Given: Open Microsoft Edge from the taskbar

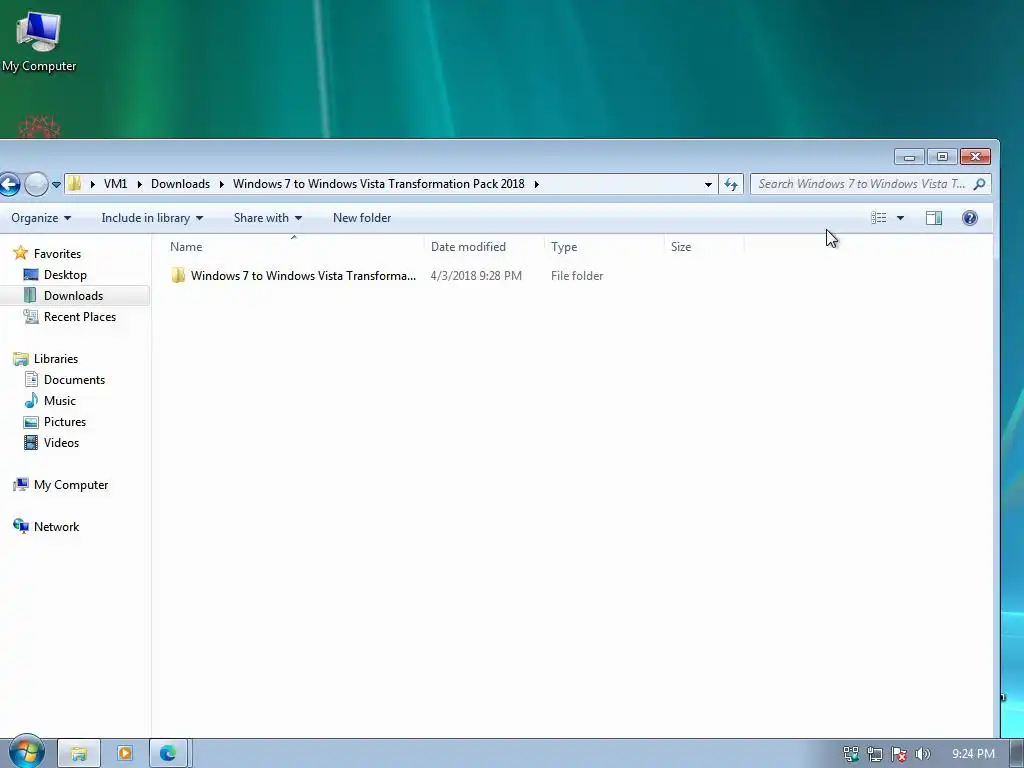Looking at the screenshot, I should pyautogui.click(x=168, y=754).
